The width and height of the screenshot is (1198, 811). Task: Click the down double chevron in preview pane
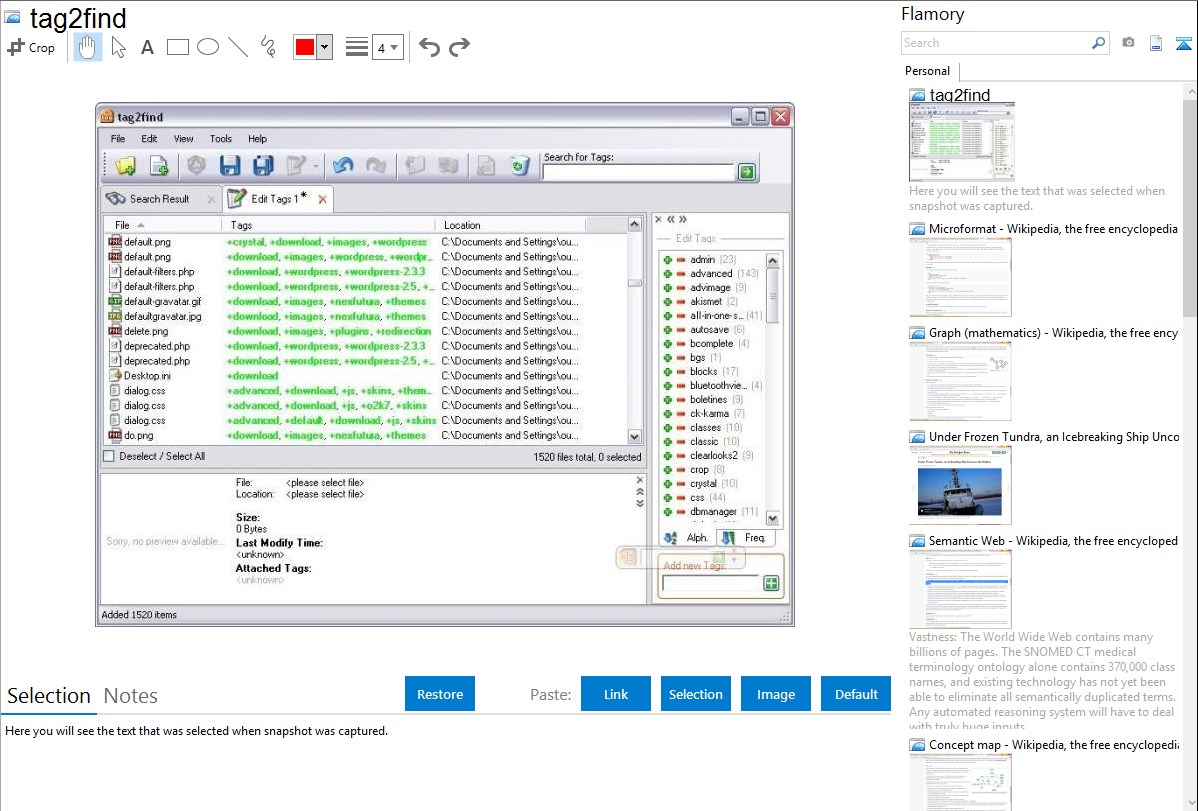pyautogui.click(x=639, y=503)
